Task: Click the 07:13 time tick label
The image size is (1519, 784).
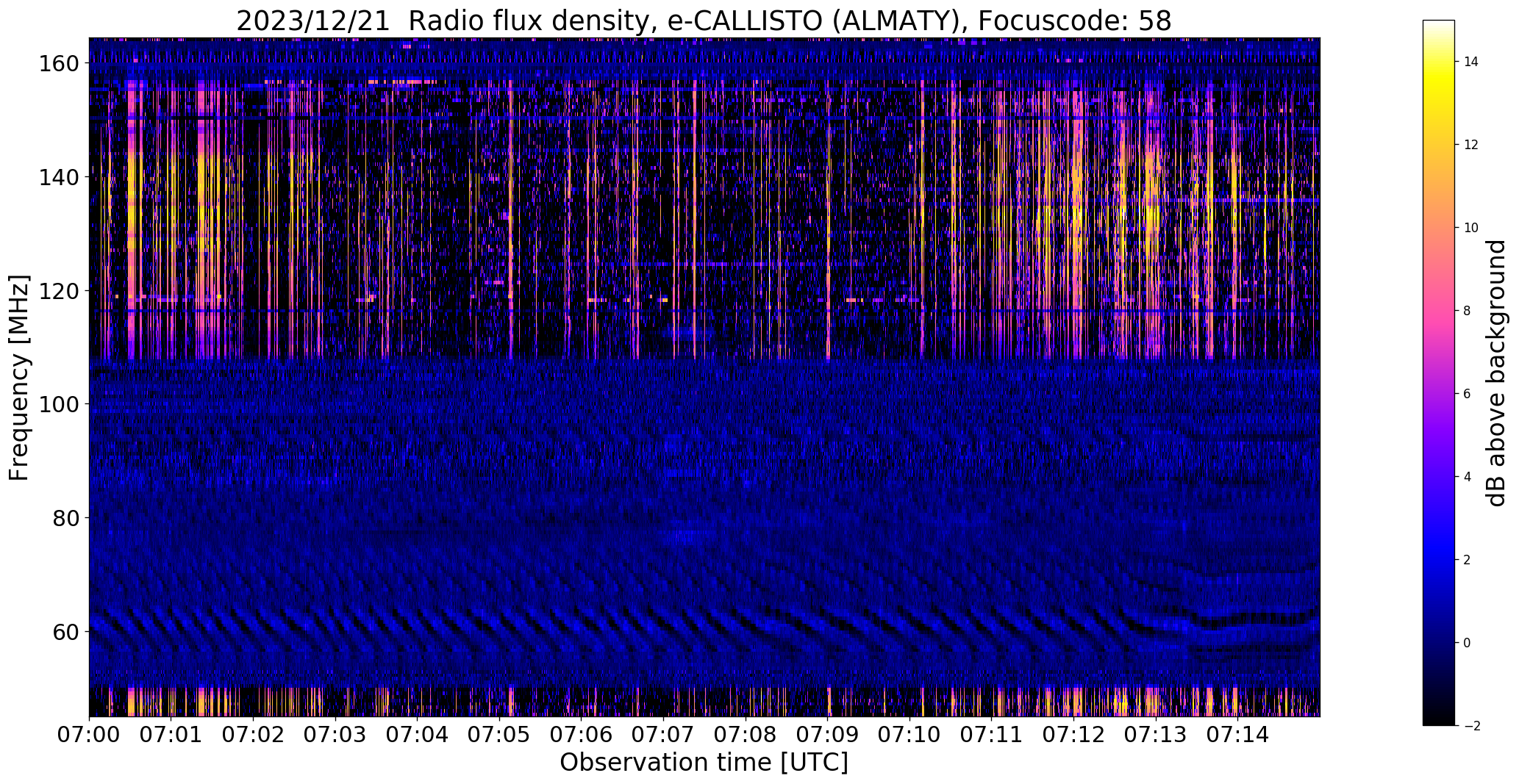Action: [x=1157, y=734]
